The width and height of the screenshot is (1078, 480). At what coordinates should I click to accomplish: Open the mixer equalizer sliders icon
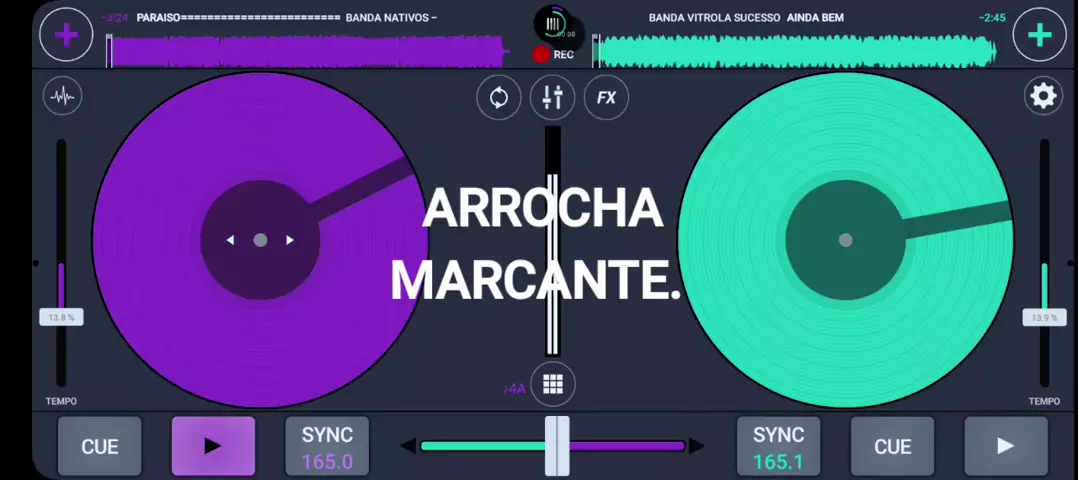552,97
